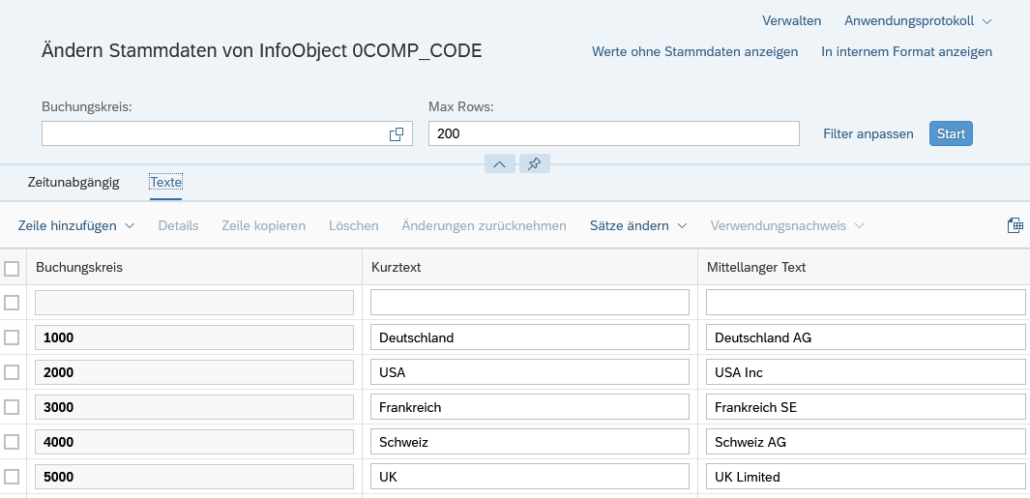Click the Details toolbar button
1030x498 pixels.
coord(178,226)
